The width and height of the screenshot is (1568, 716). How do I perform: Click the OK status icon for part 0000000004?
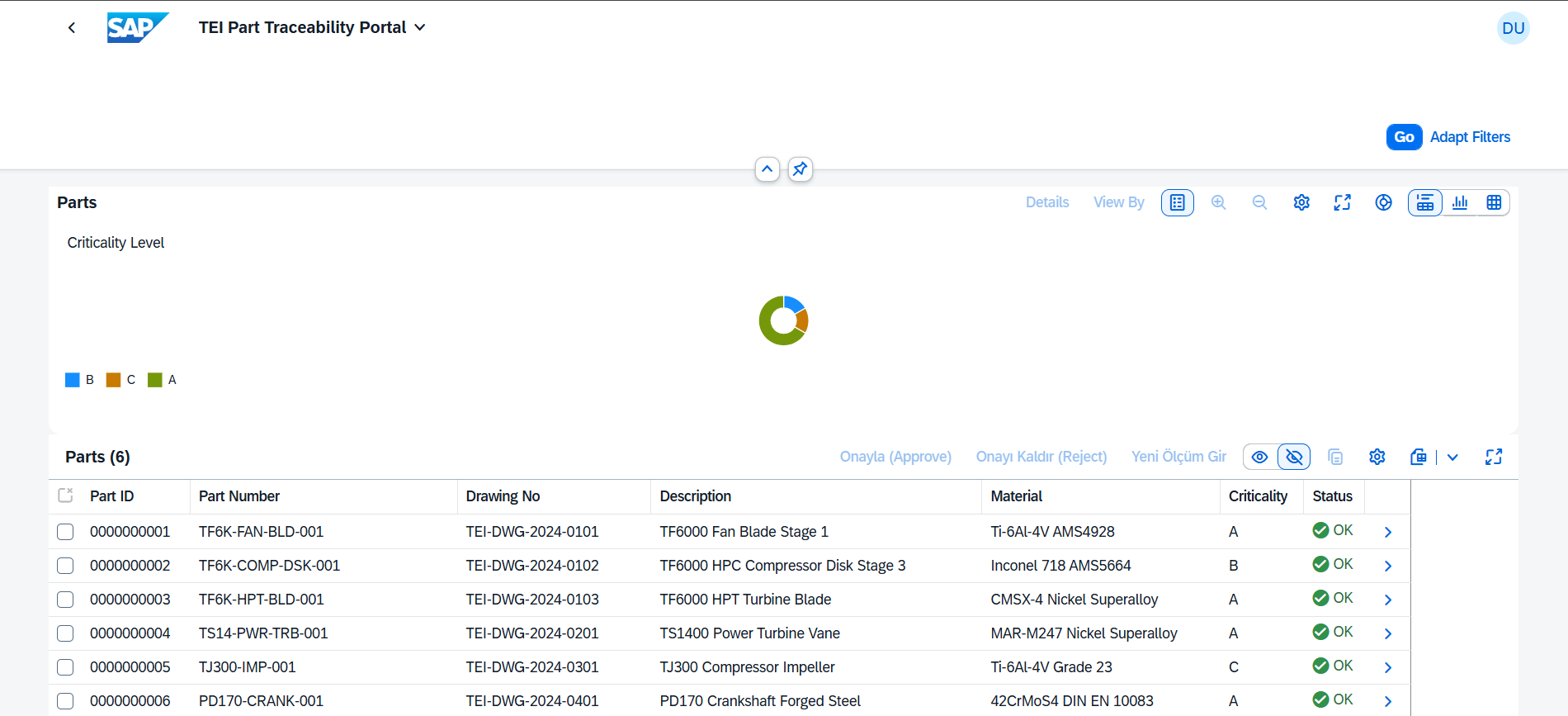[1320, 632]
